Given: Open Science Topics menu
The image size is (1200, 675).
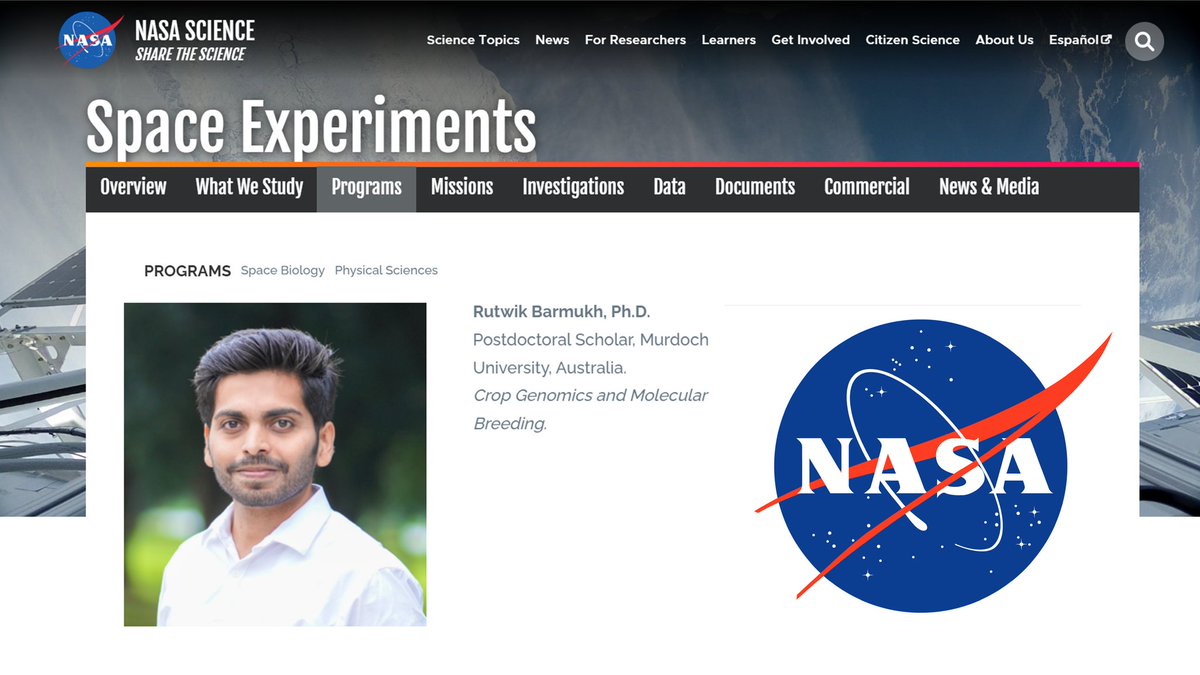Looking at the screenshot, I should pyautogui.click(x=473, y=40).
